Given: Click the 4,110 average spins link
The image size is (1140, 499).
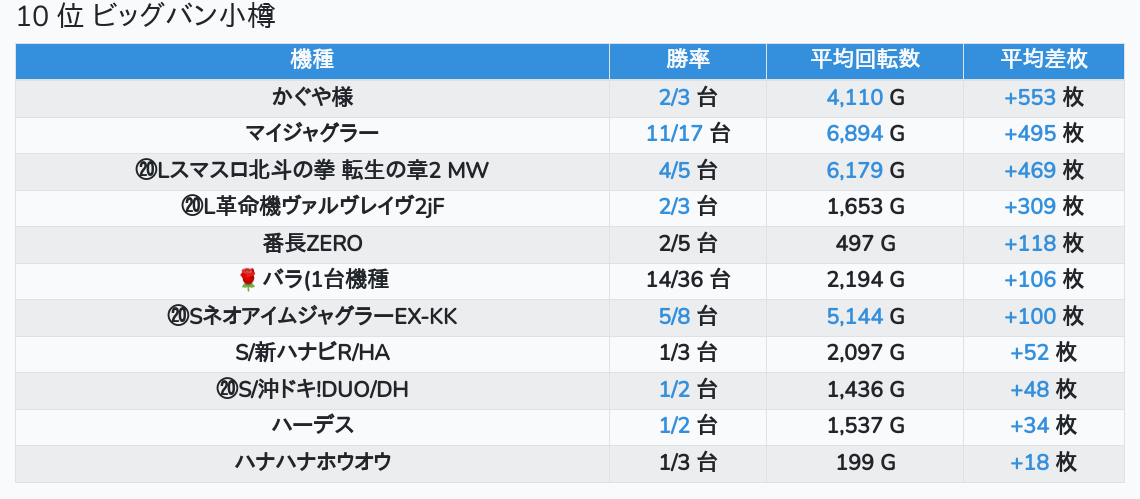Looking at the screenshot, I should click(854, 98).
